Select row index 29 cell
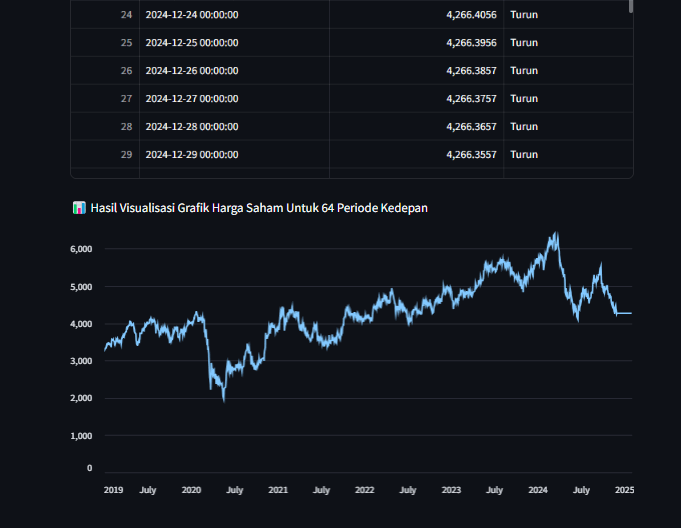Image resolution: width=681 pixels, height=528 pixels. pos(105,155)
